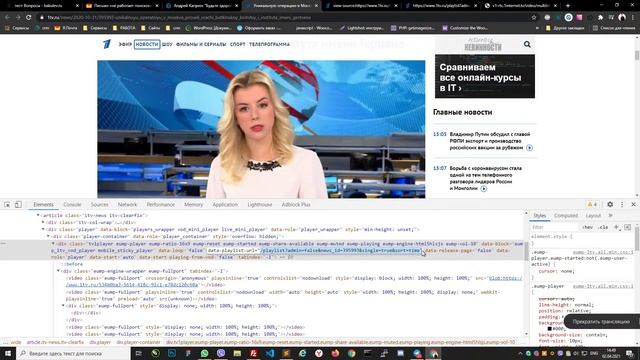Open the ТЕЛЕПРОГРАММА menu item
640x360 pixels.
pos(269,44)
